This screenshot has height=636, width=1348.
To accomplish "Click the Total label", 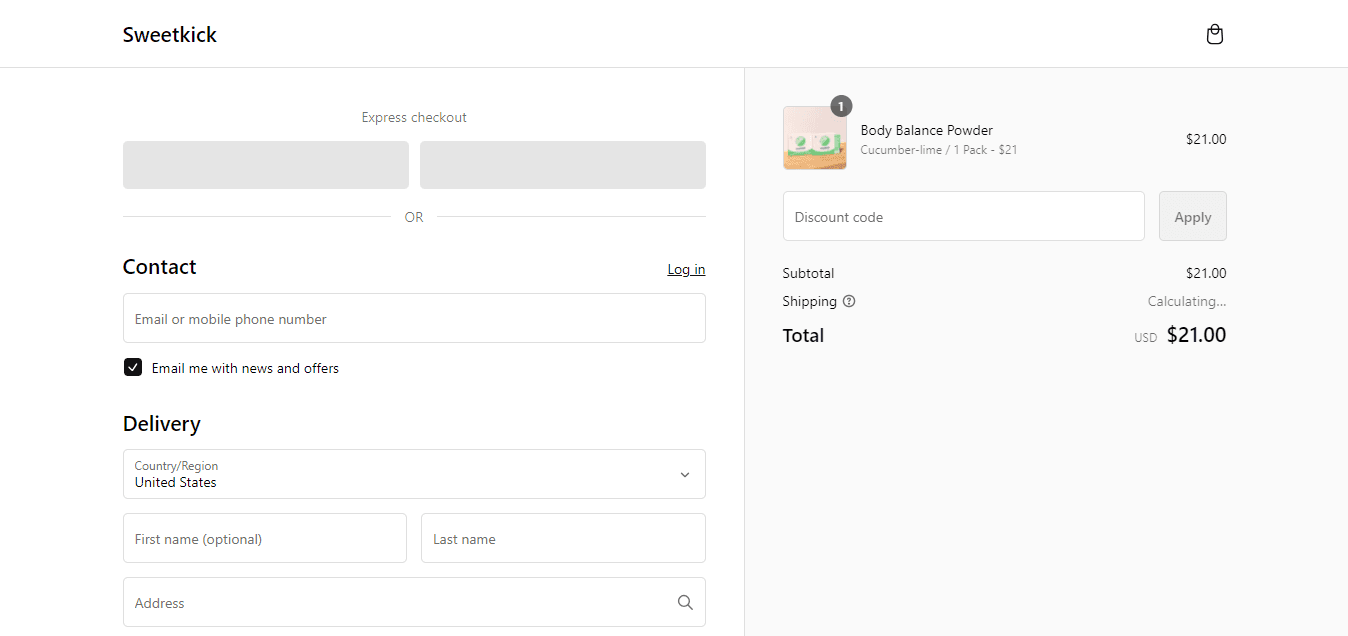I will click(803, 335).
